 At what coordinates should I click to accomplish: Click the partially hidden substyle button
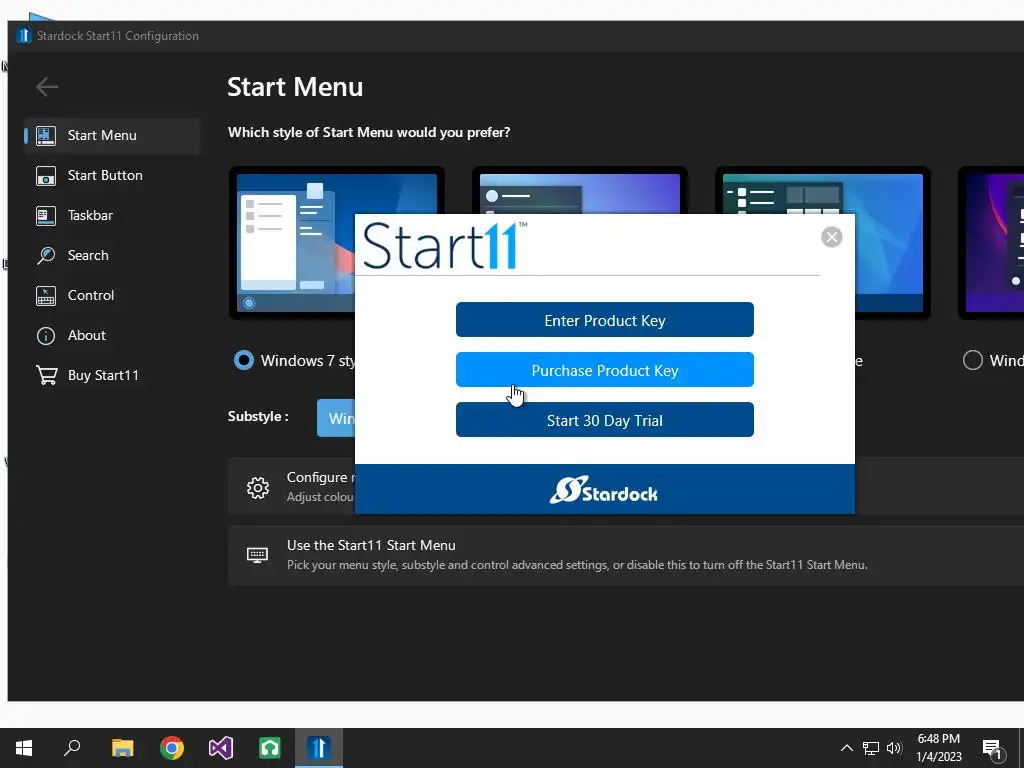[x=336, y=418]
